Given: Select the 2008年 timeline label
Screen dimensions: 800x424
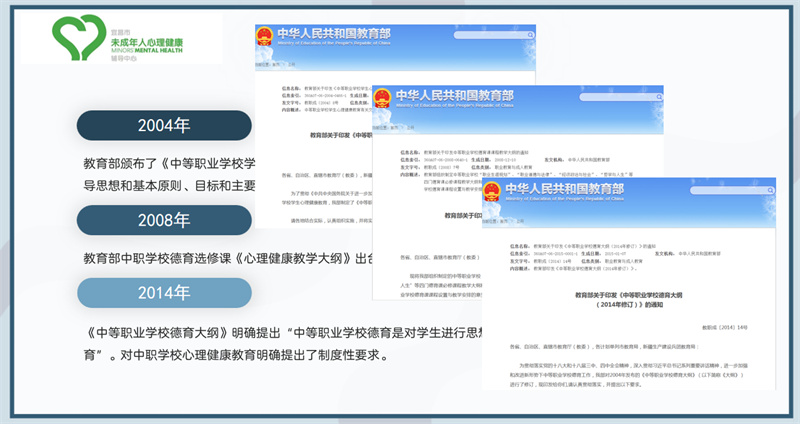Looking at the screenshot, I should point(163,220).
